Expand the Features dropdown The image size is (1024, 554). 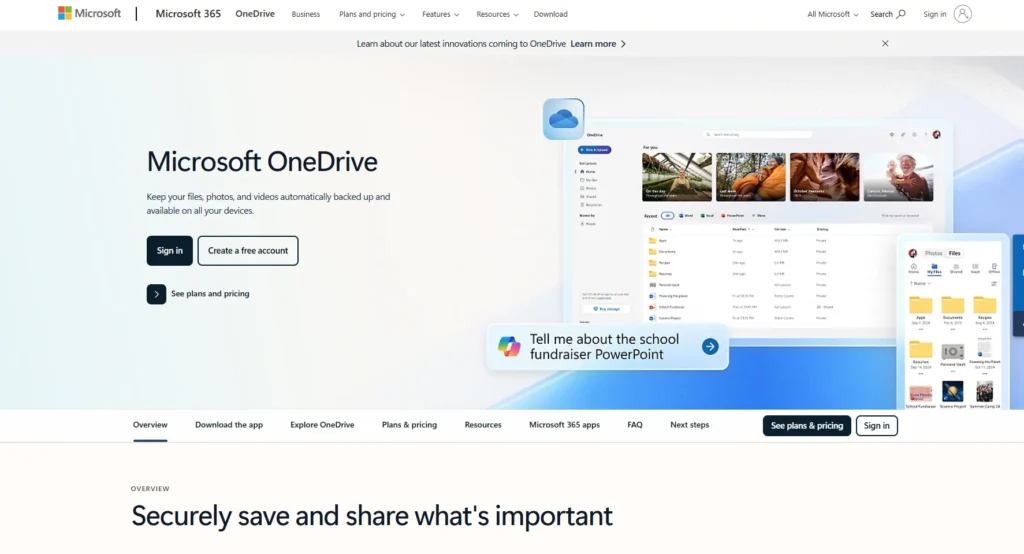tap(440, 15)
